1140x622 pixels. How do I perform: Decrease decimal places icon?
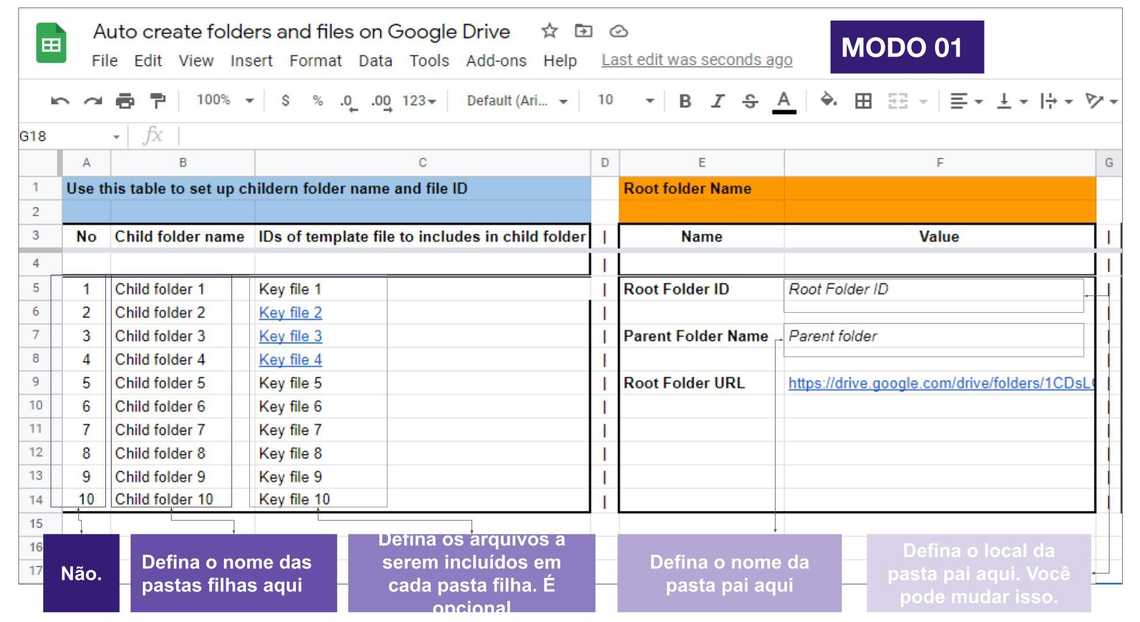click(x=348, y=102)
